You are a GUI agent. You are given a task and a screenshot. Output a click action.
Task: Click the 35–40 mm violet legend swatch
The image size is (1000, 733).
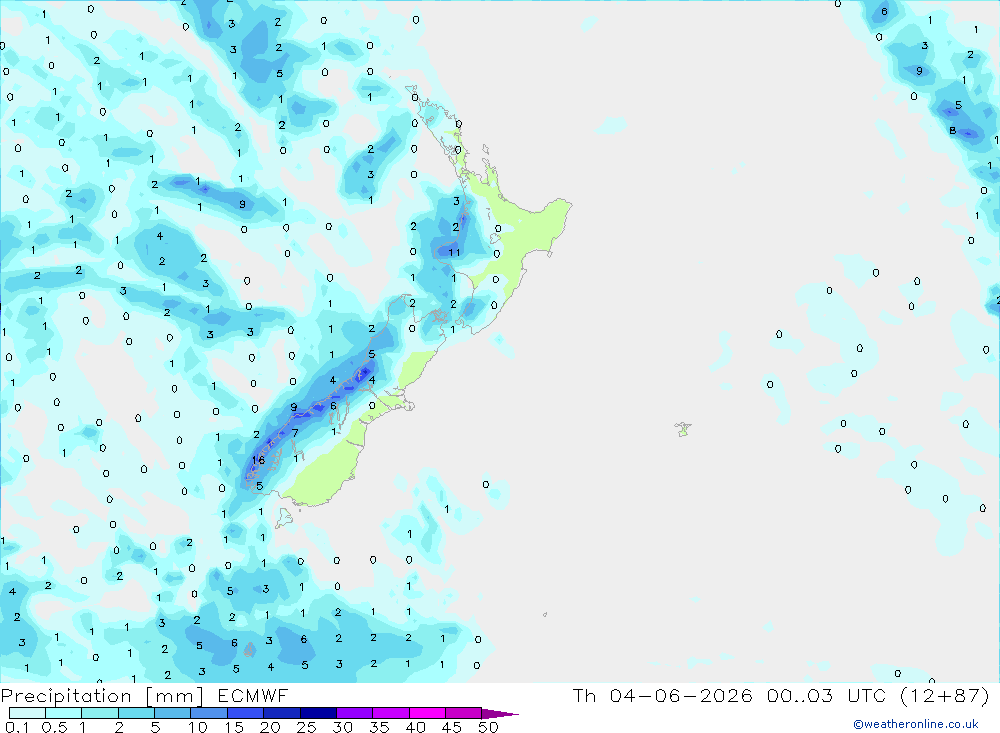click(x=390, y=713)
